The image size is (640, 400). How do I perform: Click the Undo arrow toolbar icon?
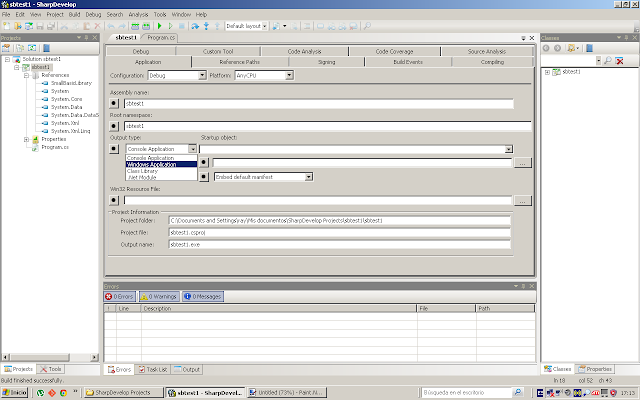[x=111, y=26]
